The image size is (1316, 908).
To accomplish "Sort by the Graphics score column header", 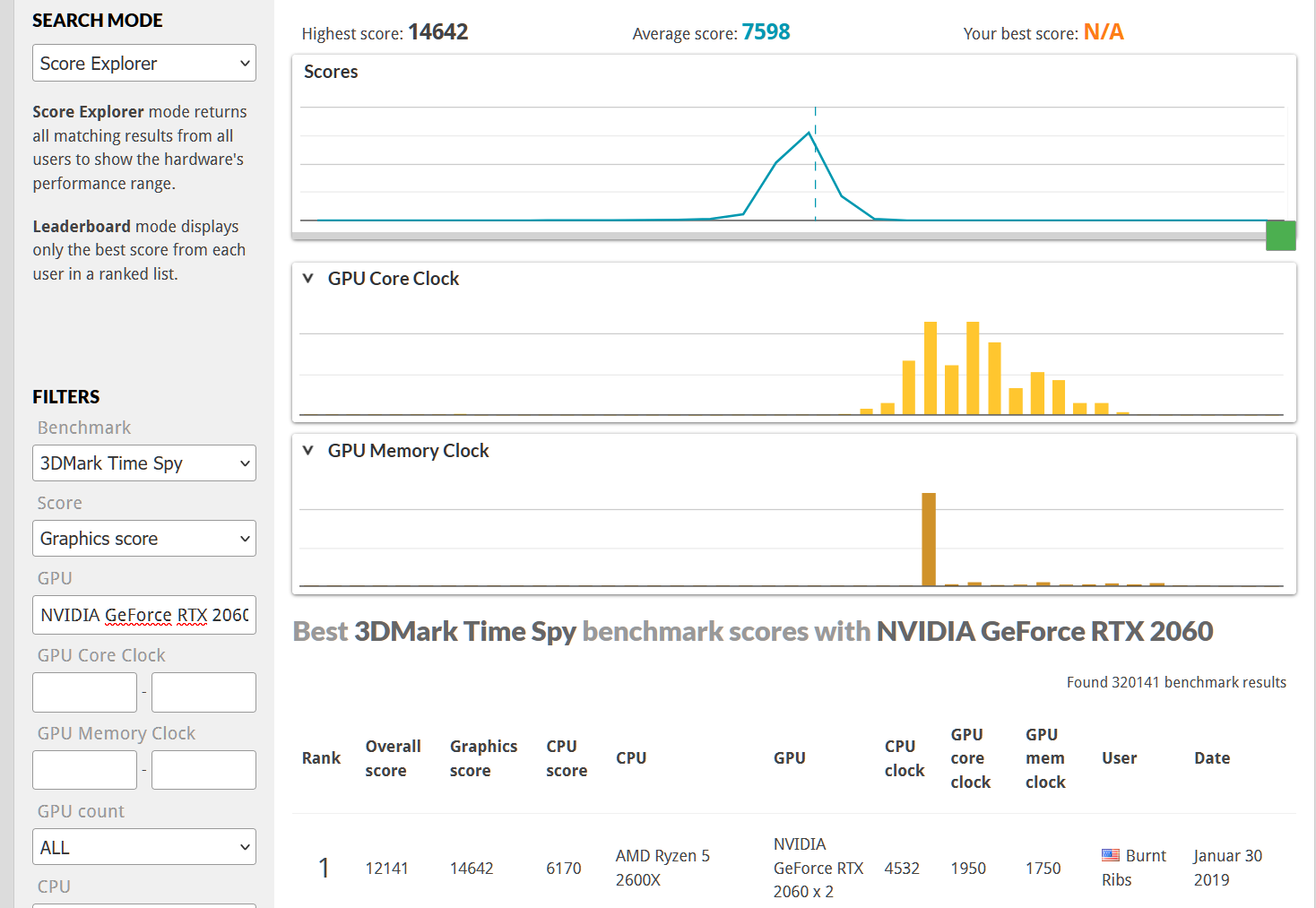I will point(483,758).
